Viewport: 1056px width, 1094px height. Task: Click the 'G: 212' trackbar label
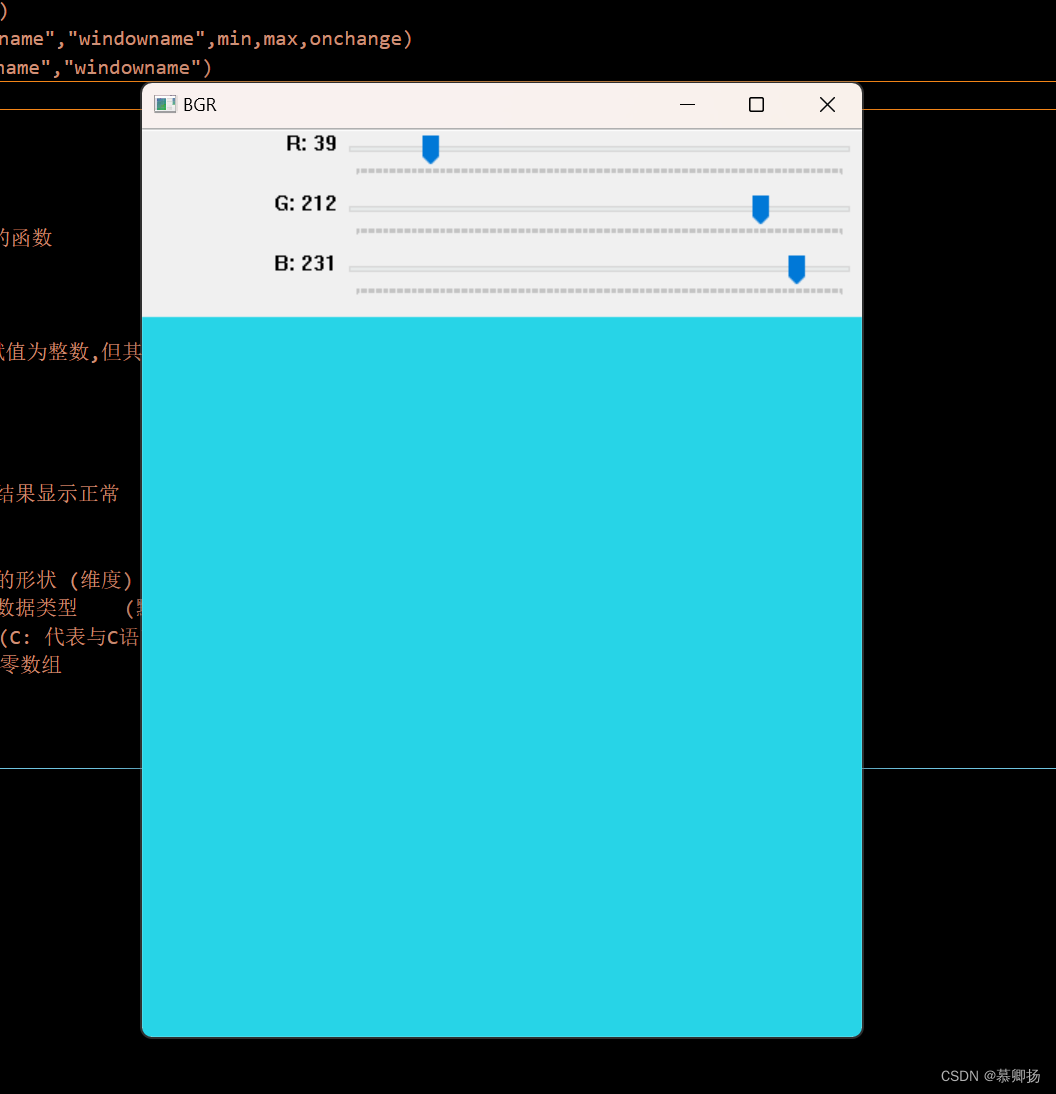(x=306, y=204)
